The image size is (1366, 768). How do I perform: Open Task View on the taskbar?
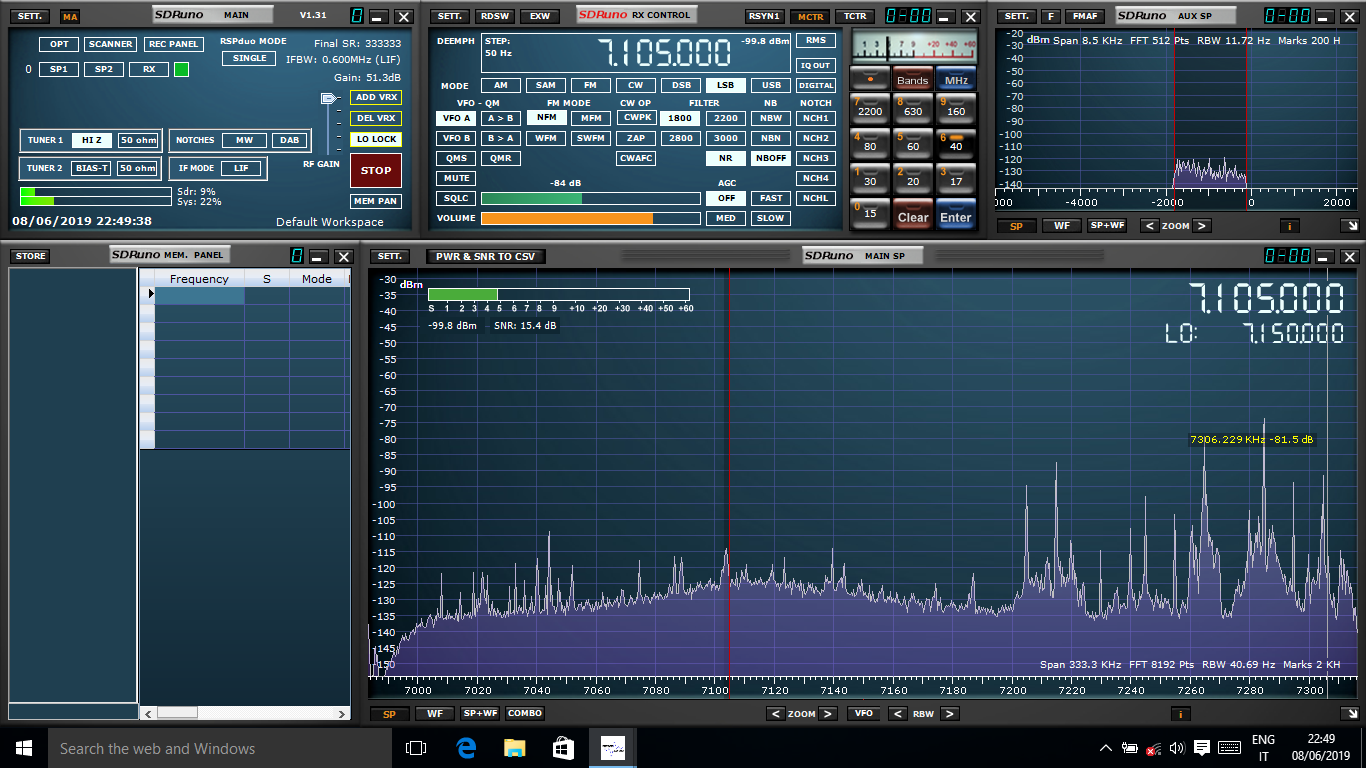416,748
